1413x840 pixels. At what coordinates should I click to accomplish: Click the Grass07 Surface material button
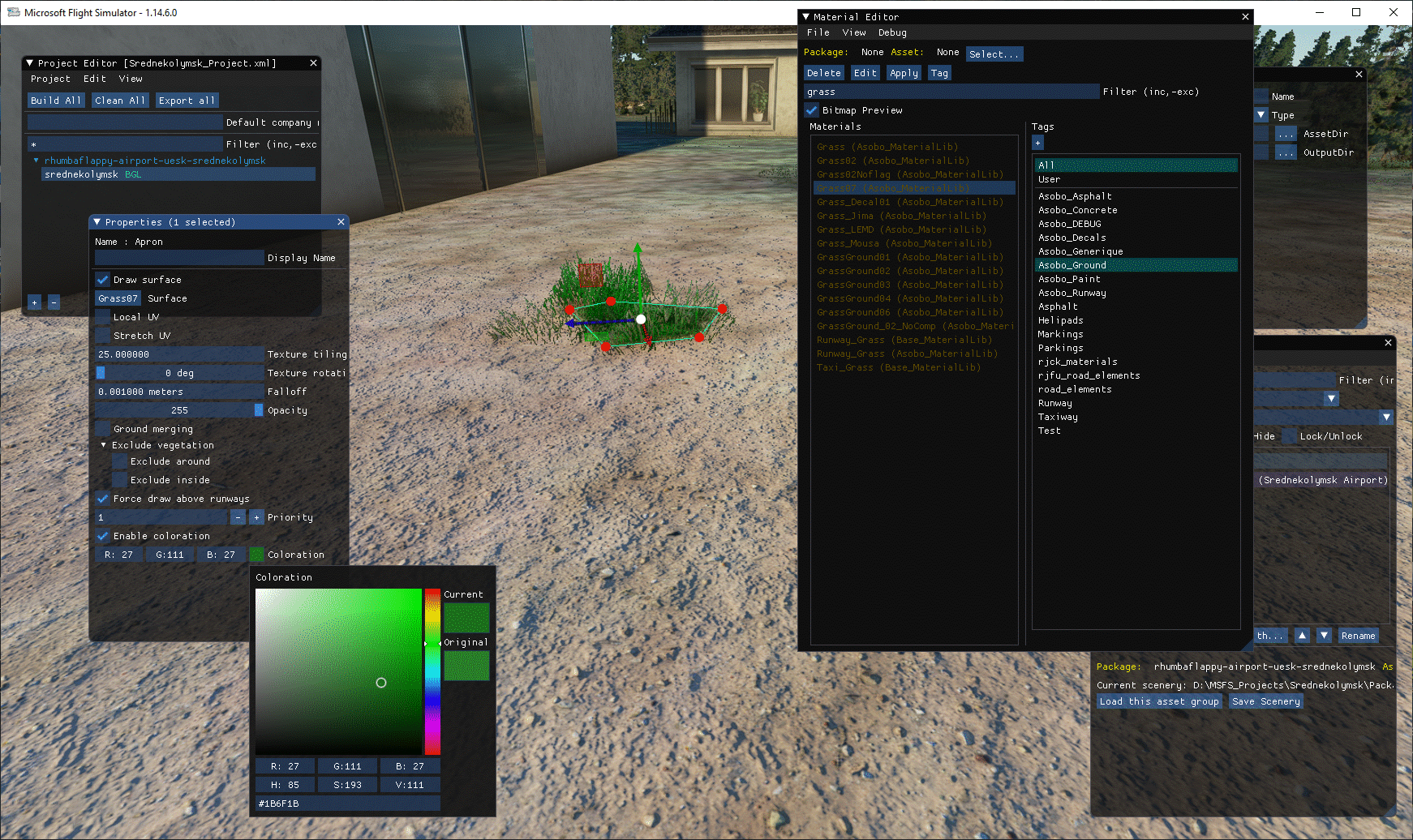coord(118,298)
